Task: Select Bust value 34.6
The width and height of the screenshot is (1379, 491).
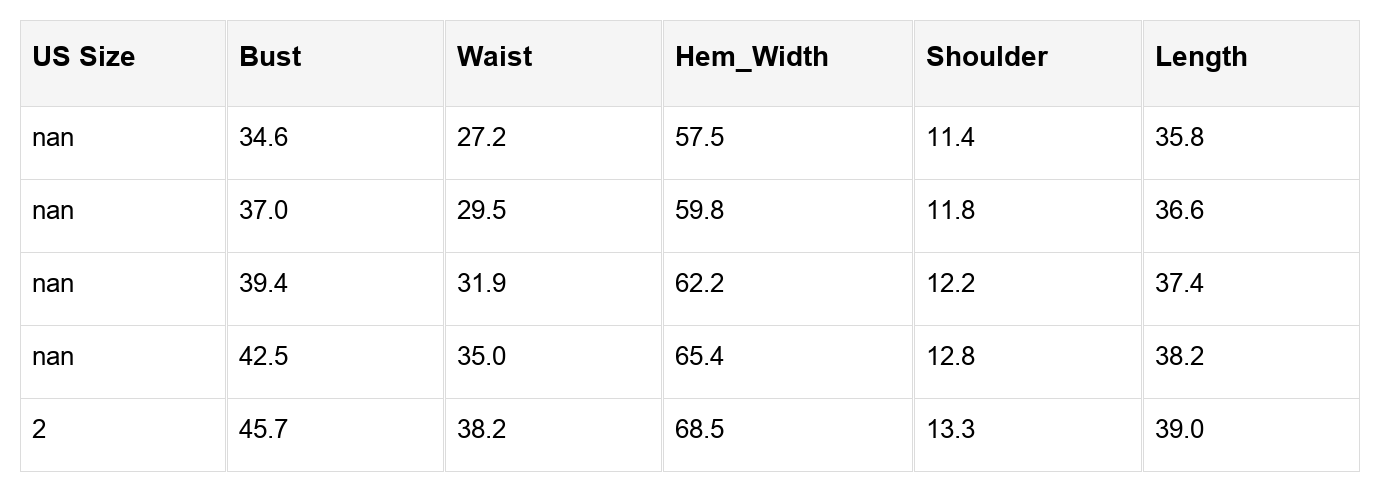Action: coord(263,138)
